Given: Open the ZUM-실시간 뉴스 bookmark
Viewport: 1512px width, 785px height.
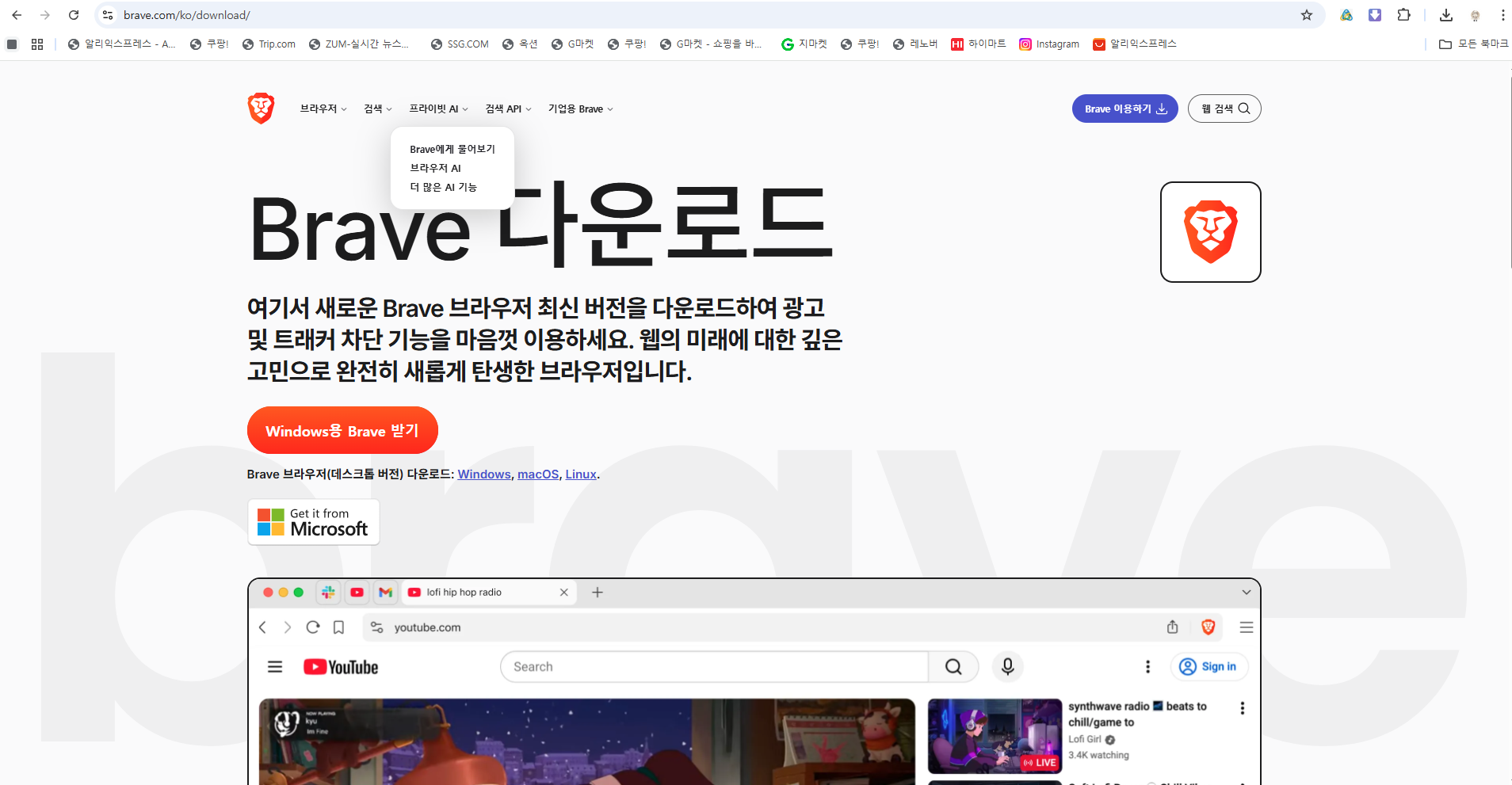Looking at the screenshot, I should point(359,44).
